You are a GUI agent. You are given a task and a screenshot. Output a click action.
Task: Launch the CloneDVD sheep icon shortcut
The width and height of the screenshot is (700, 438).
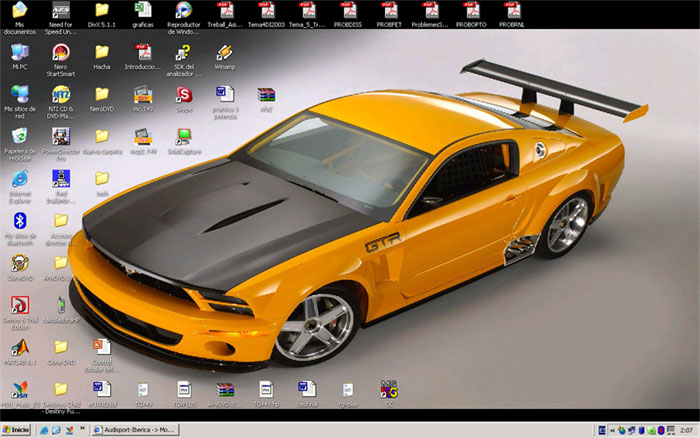click(x=20, y=263)
